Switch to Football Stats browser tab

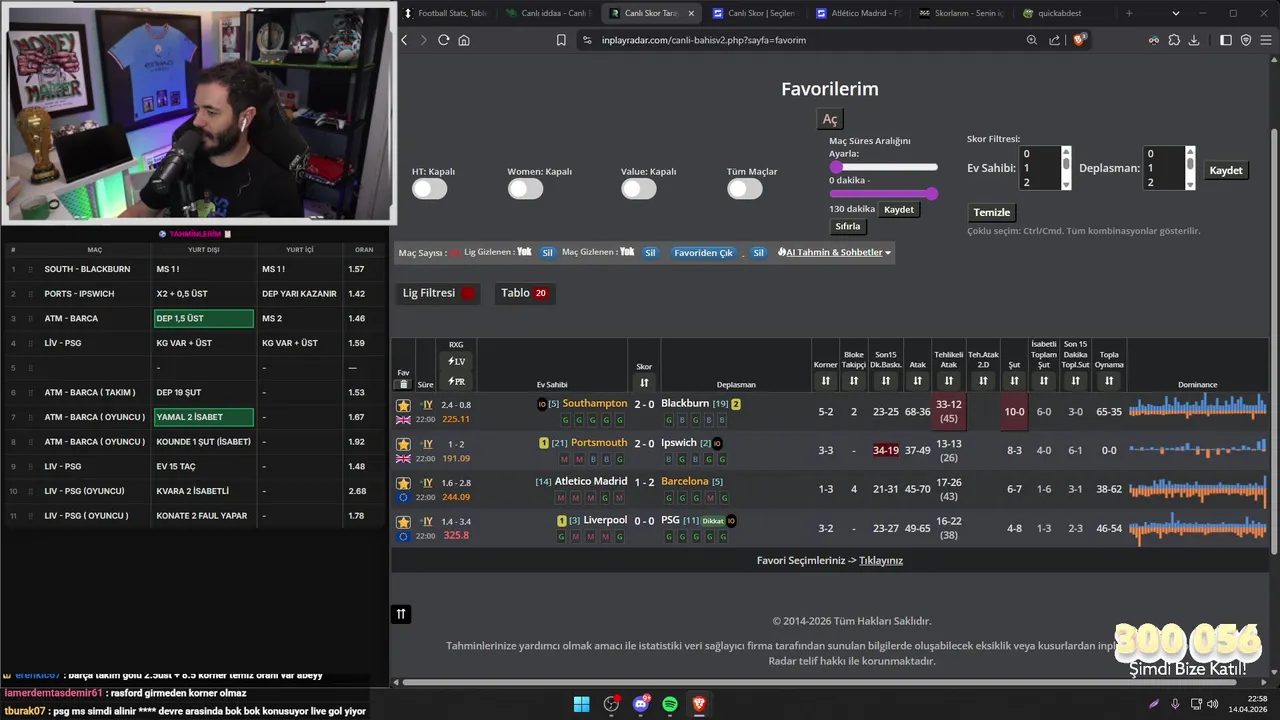pyautogui.click(x=446, y=13)
